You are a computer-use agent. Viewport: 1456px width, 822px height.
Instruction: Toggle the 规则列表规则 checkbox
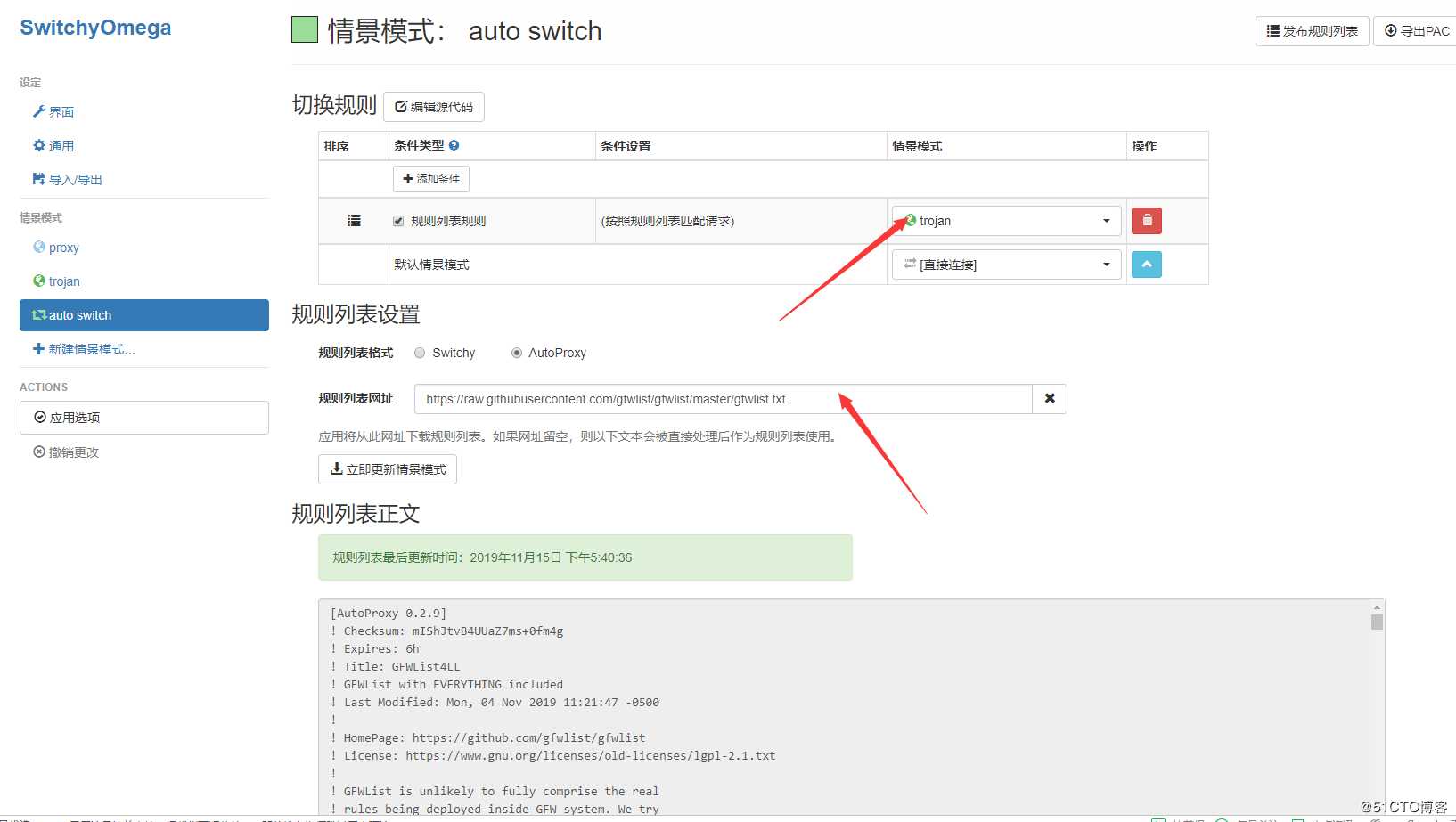[398, 221]
